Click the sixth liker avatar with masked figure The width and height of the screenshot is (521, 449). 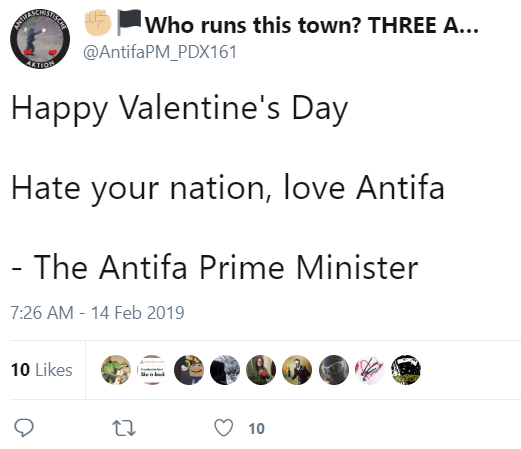[297, 370]
